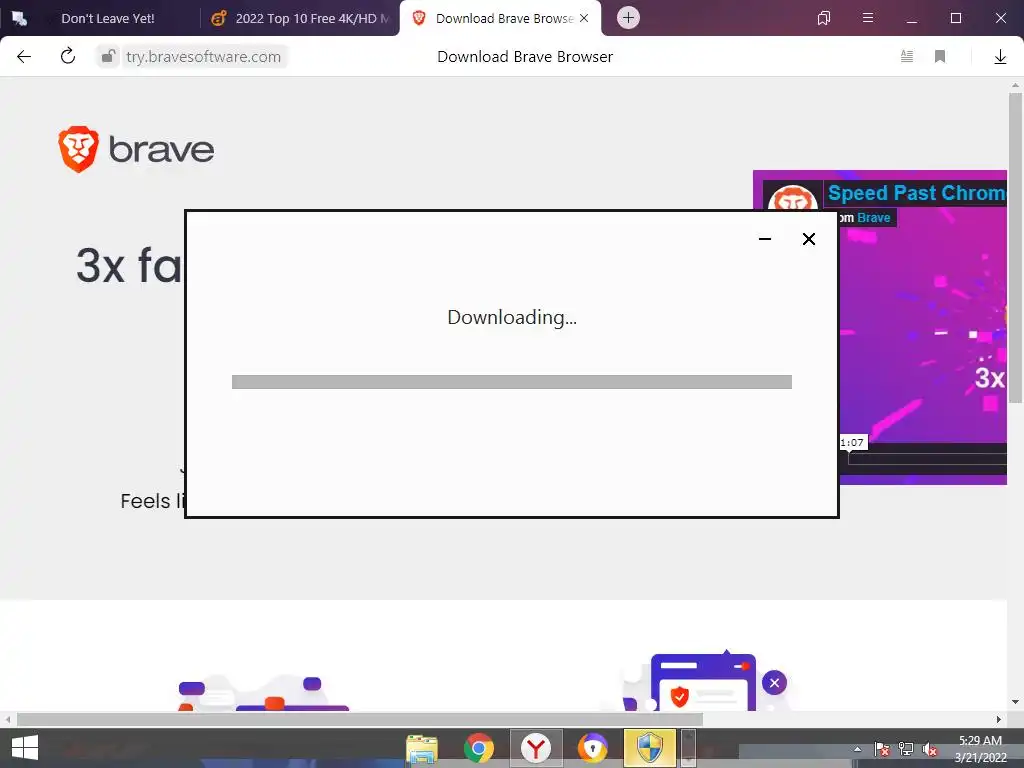The image size is (1024, 768).
Task: Click the Downloading... status text
Action: (x=512, y=317)
